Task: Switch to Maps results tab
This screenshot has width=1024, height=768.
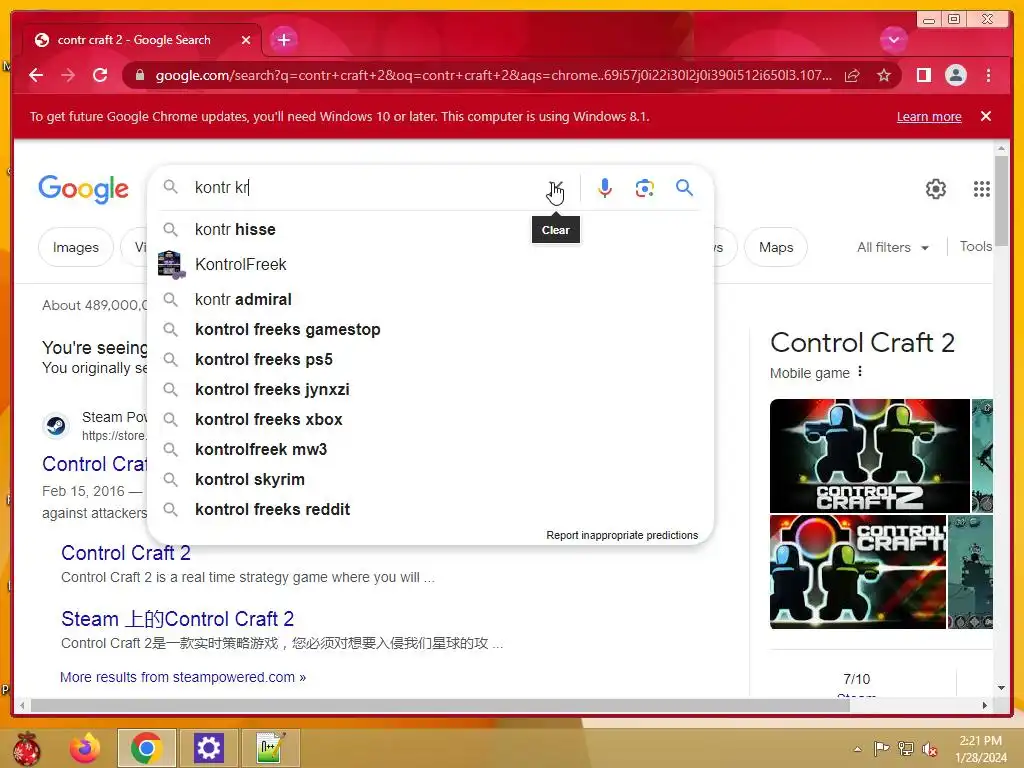Action: coord(776,247)
